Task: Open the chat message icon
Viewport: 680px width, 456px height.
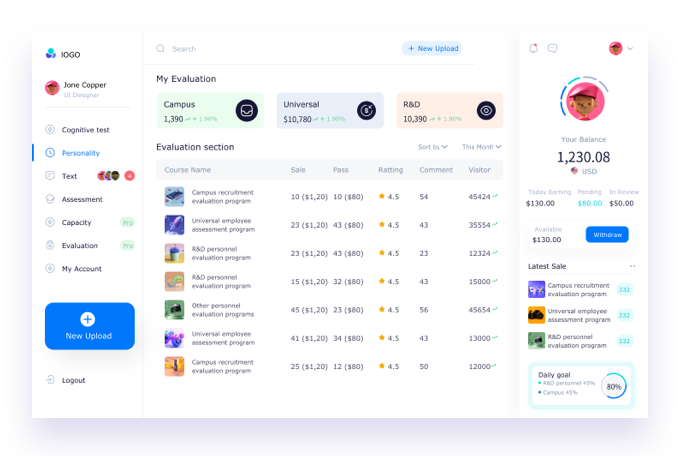Action: pyautogui.click(x=552, y=48)
